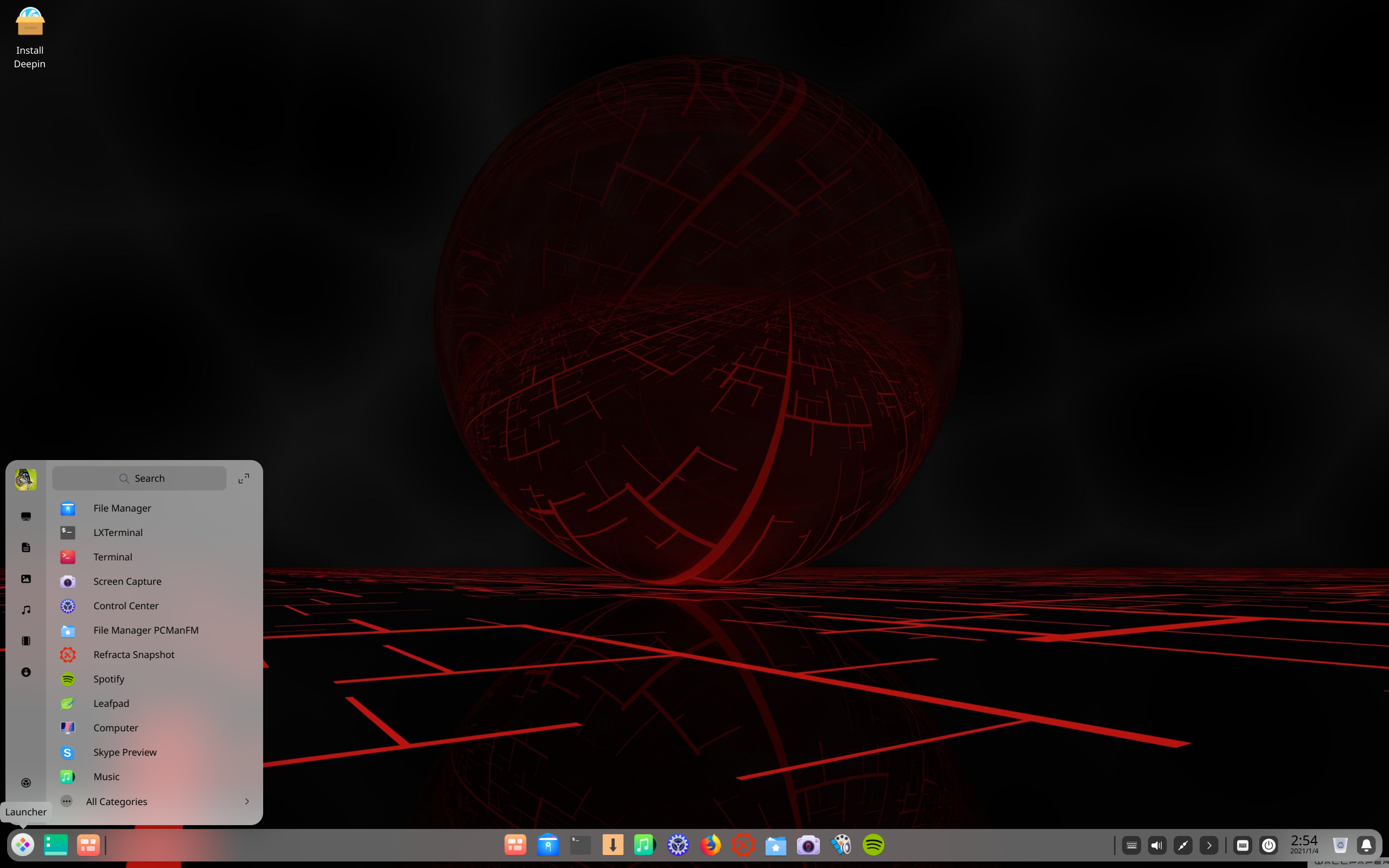Open the Trash in the dock
This screenshot has width=1389, height=868.
(1340, 845)
